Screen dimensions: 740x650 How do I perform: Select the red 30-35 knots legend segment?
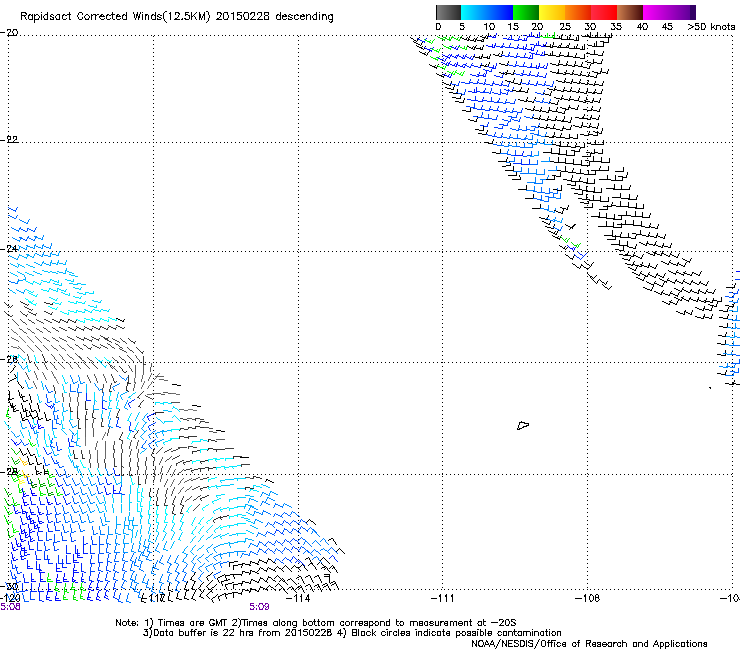coord(604,12)
